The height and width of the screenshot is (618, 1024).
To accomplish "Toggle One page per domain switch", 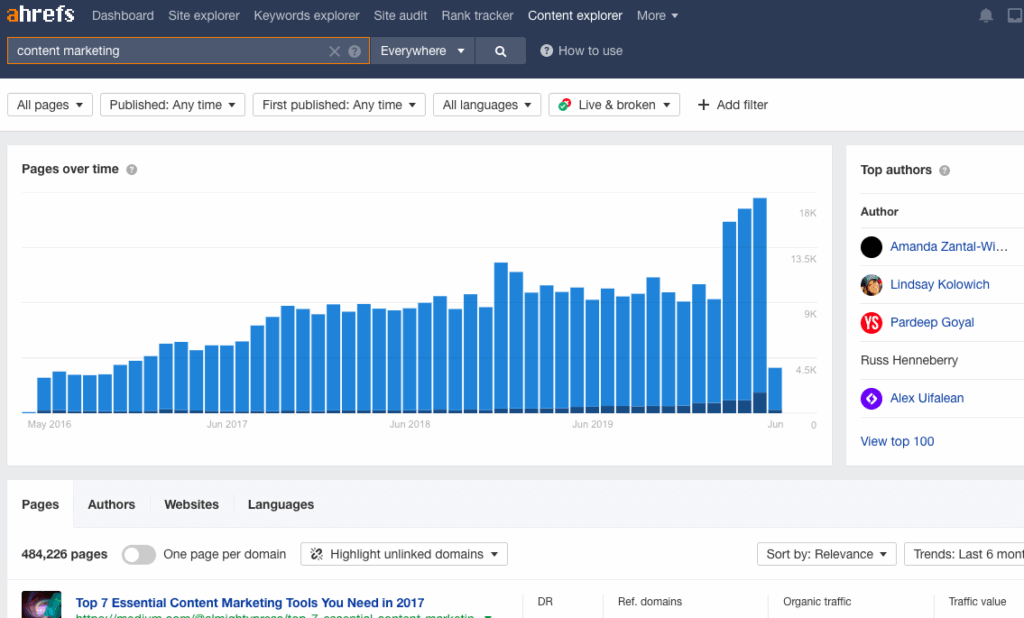I will [x=139, y=554].
